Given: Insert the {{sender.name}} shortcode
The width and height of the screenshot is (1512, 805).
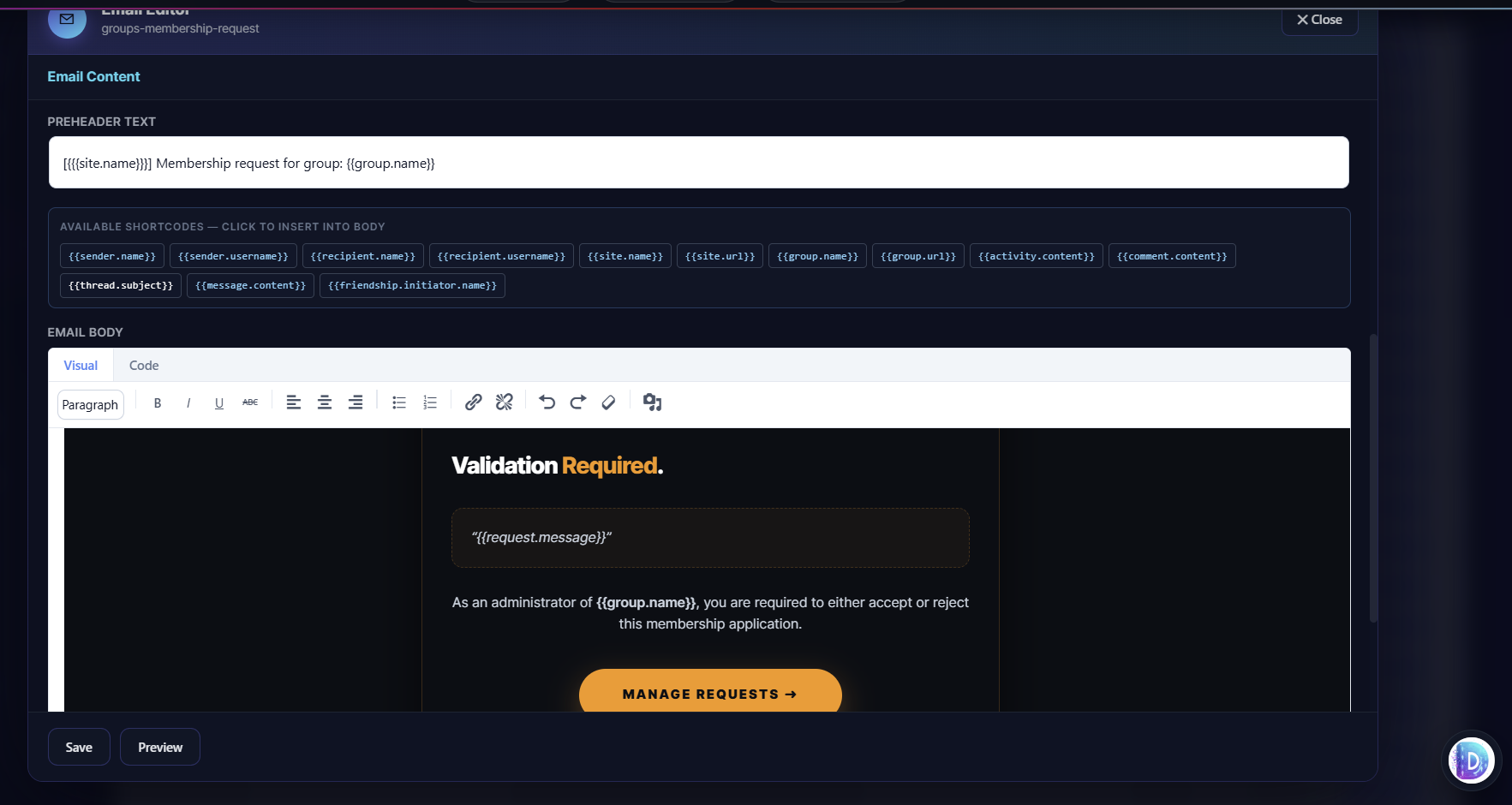Looking at the screenshot, I should pos(111,255).
